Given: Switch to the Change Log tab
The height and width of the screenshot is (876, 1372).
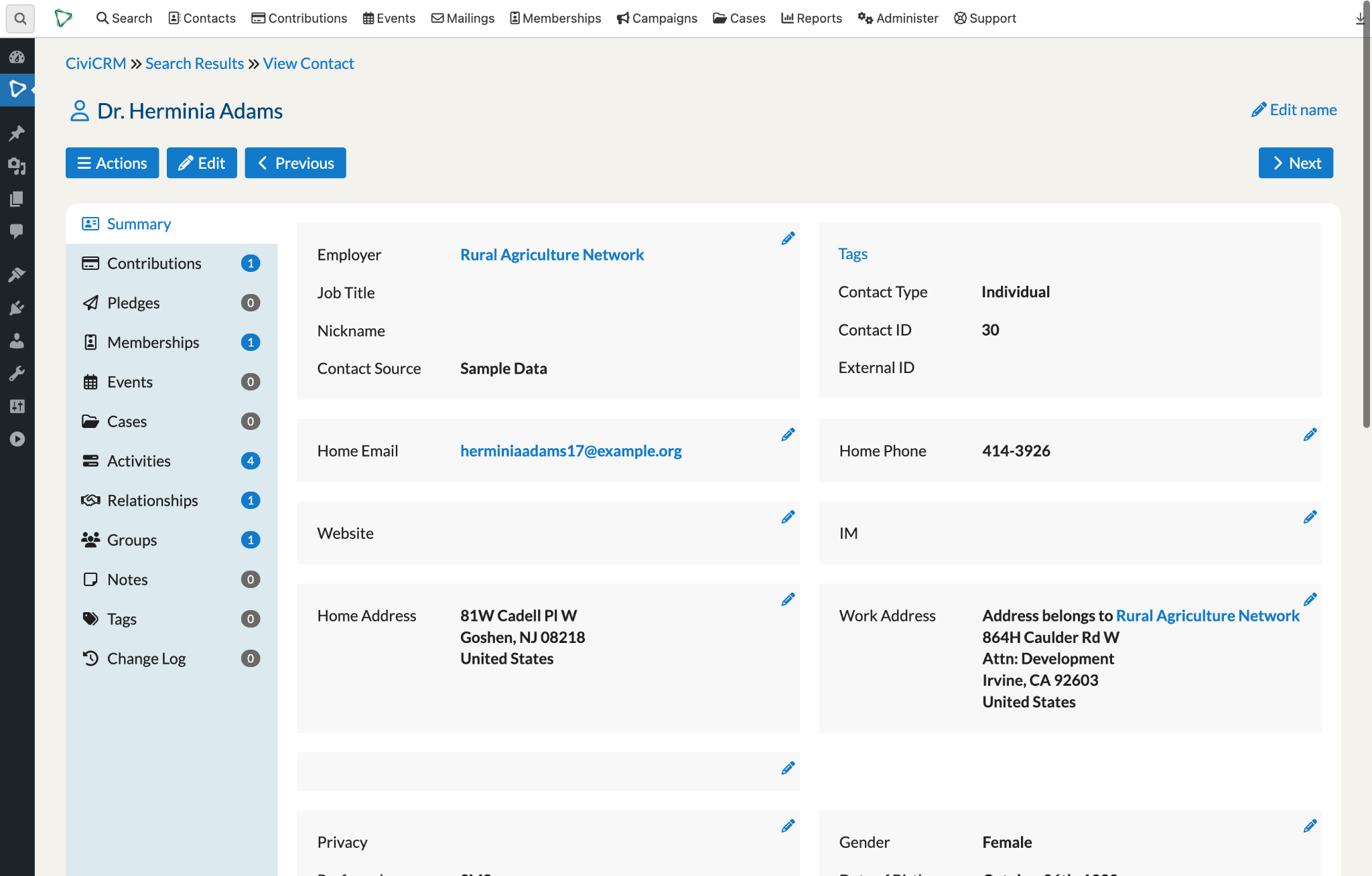Looking at the screenshot, I should click(171, 658).
